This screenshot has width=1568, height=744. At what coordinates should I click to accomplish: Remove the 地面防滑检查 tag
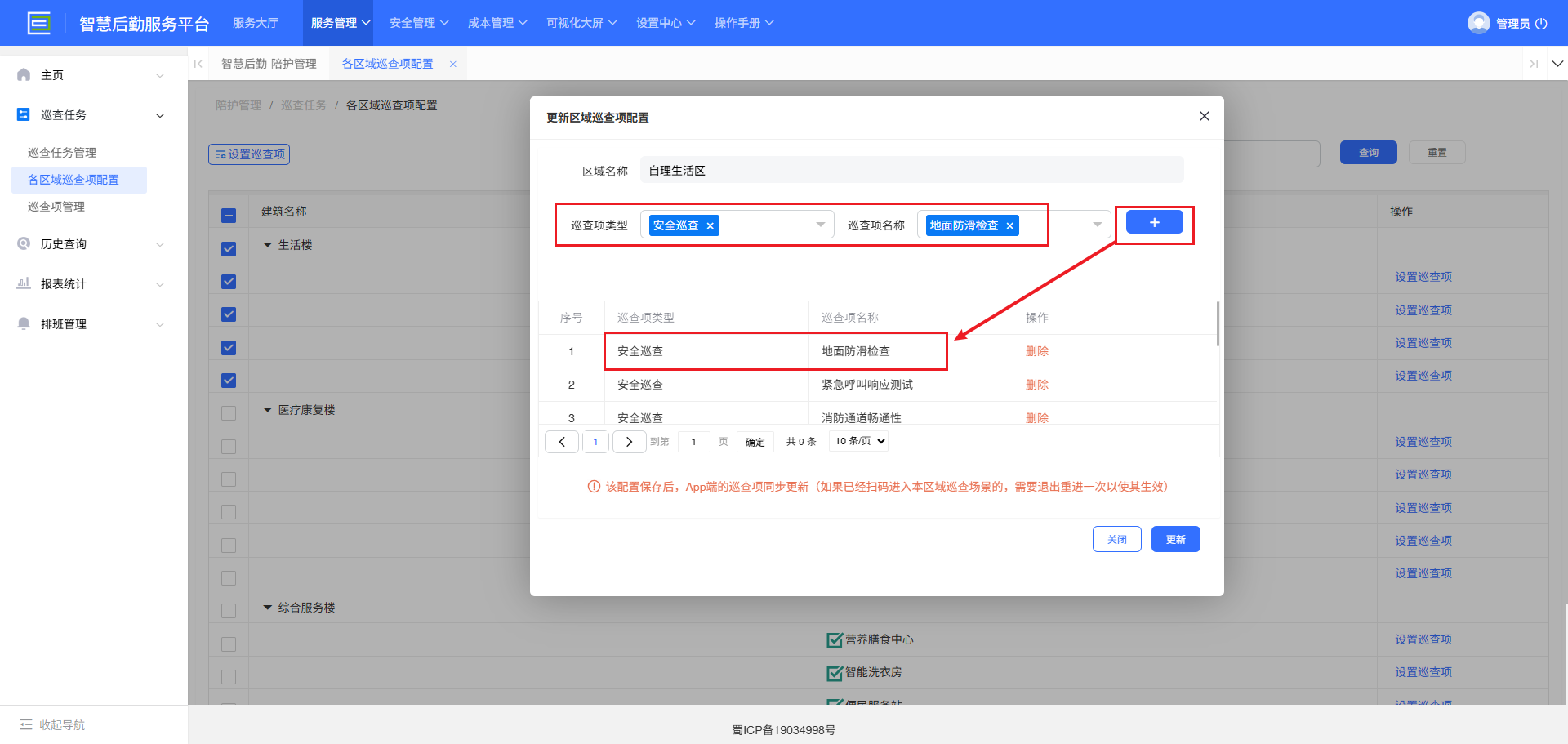pyautogui.click(x=1009, y=226)
